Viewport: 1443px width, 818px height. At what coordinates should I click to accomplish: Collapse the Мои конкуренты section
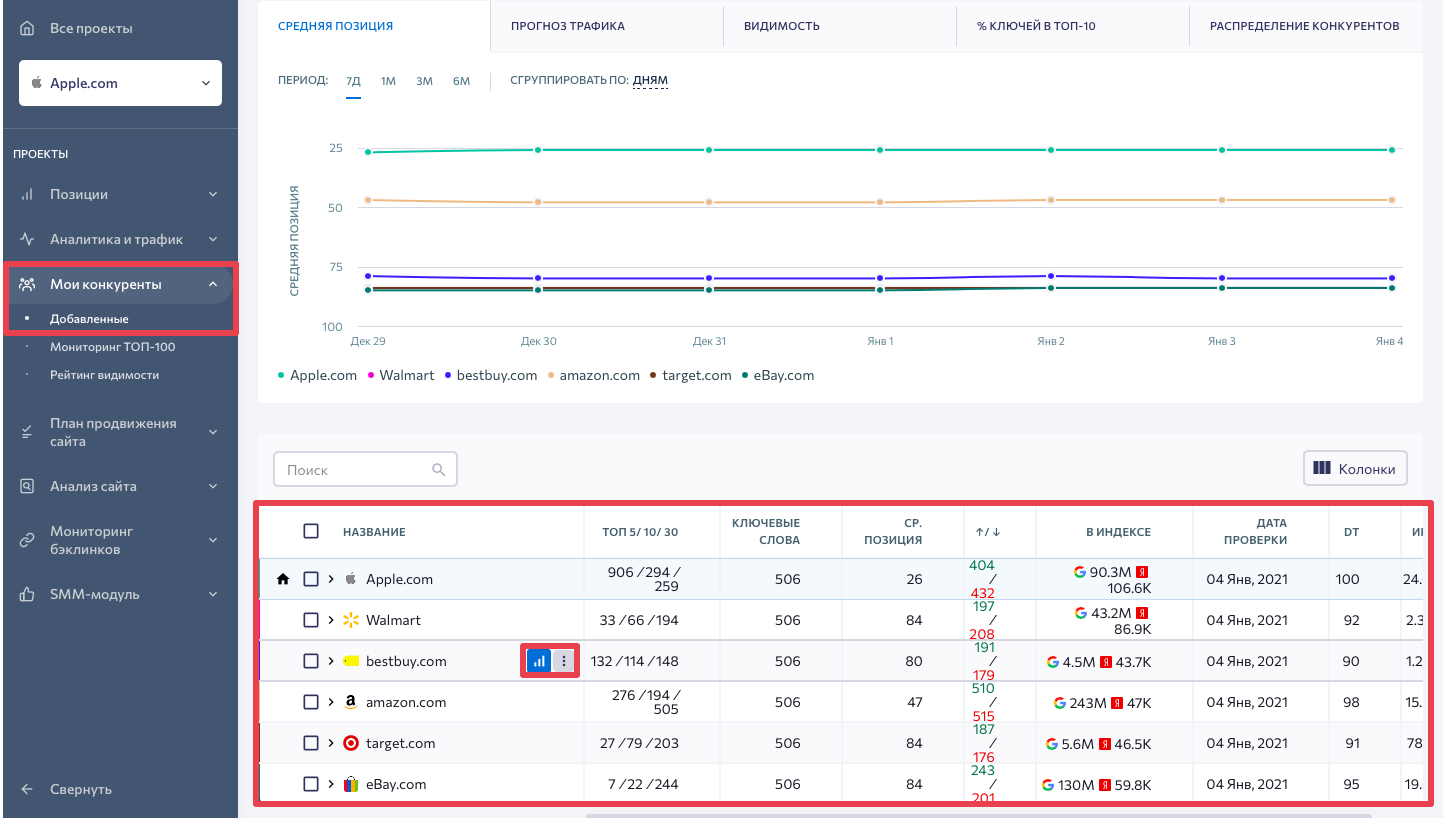click(x=213, y=285)
